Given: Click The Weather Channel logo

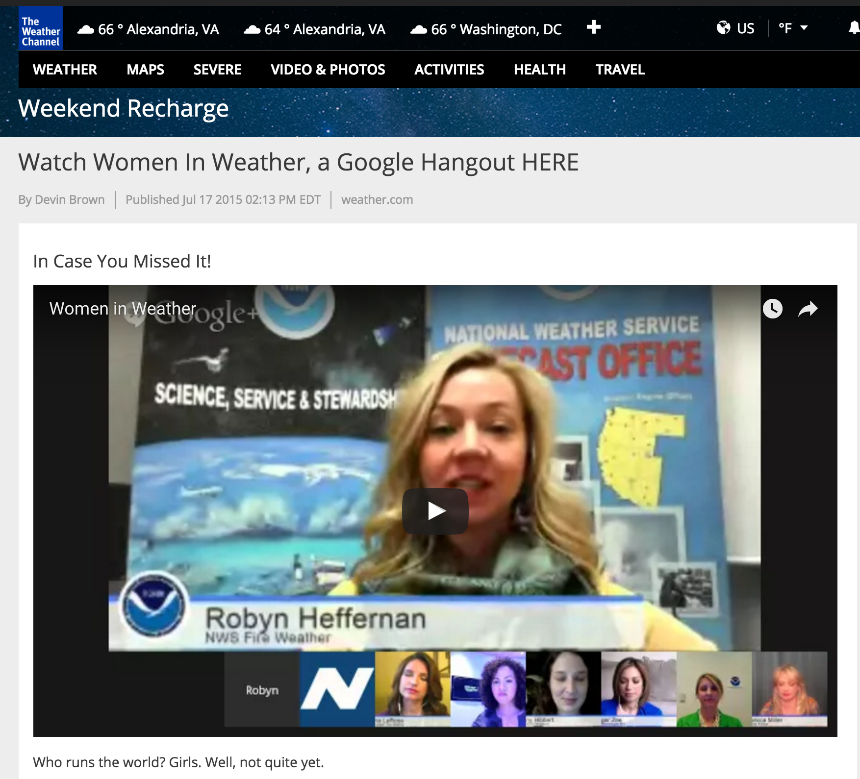Looking at the screenshot, I should [41, 29].
